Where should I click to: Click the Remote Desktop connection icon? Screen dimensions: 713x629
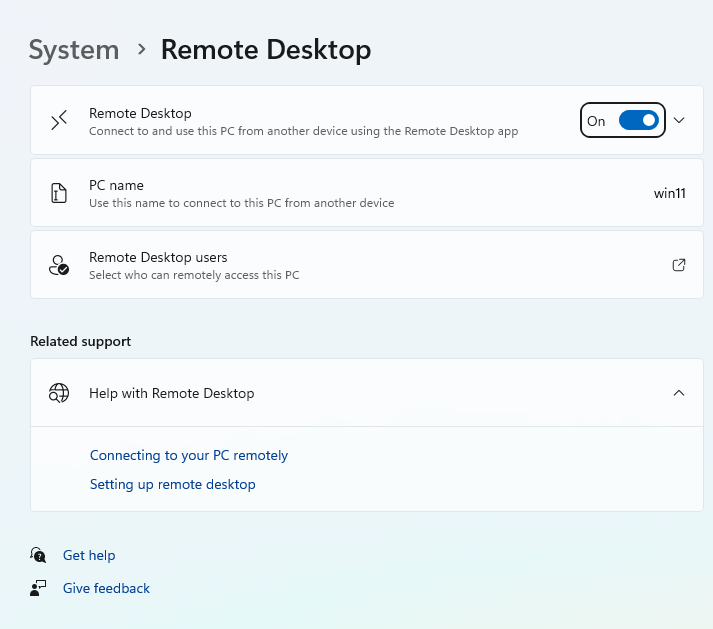pos(59,121)
